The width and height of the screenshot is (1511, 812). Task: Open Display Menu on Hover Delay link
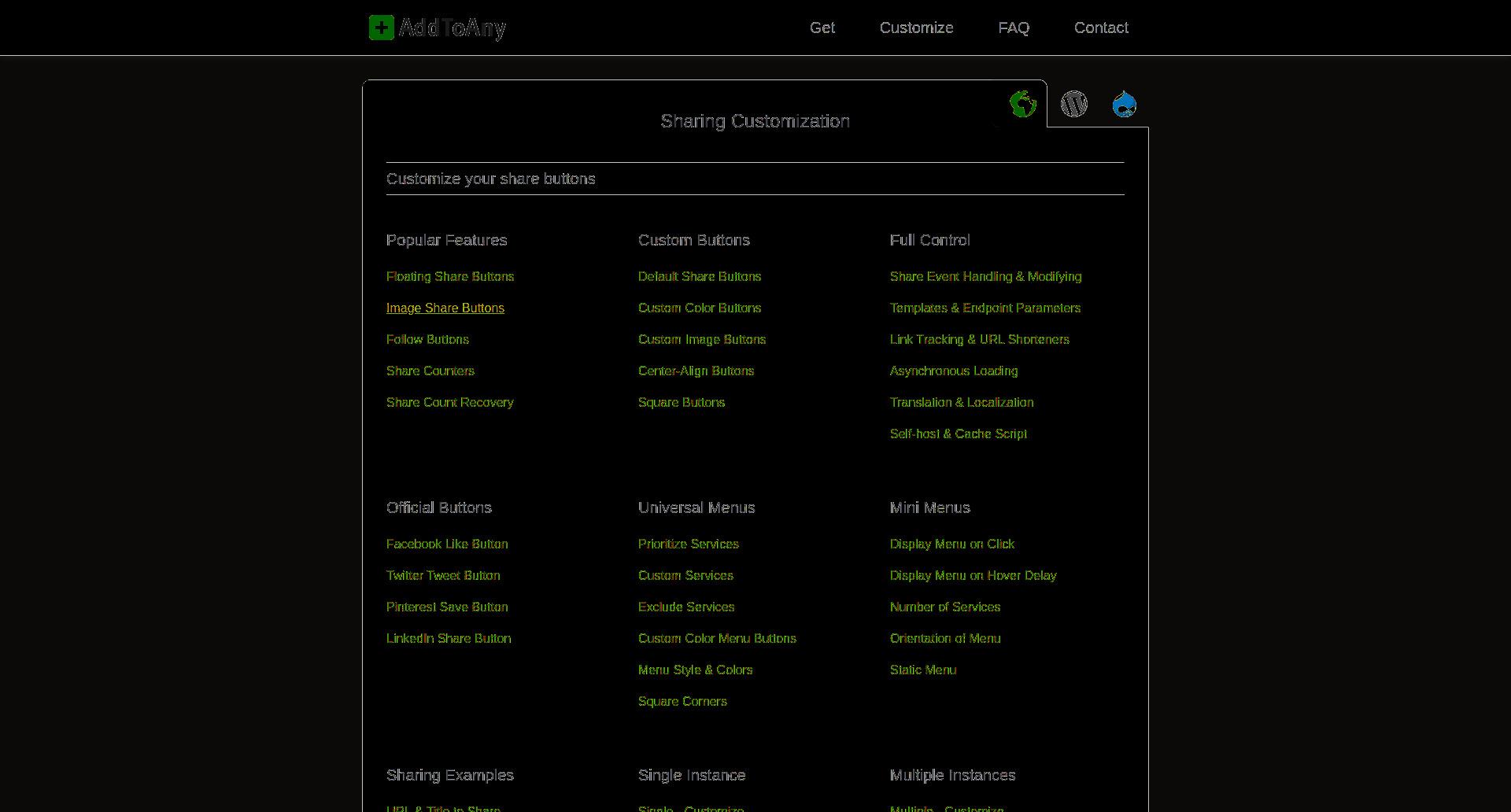coord(973,575)
